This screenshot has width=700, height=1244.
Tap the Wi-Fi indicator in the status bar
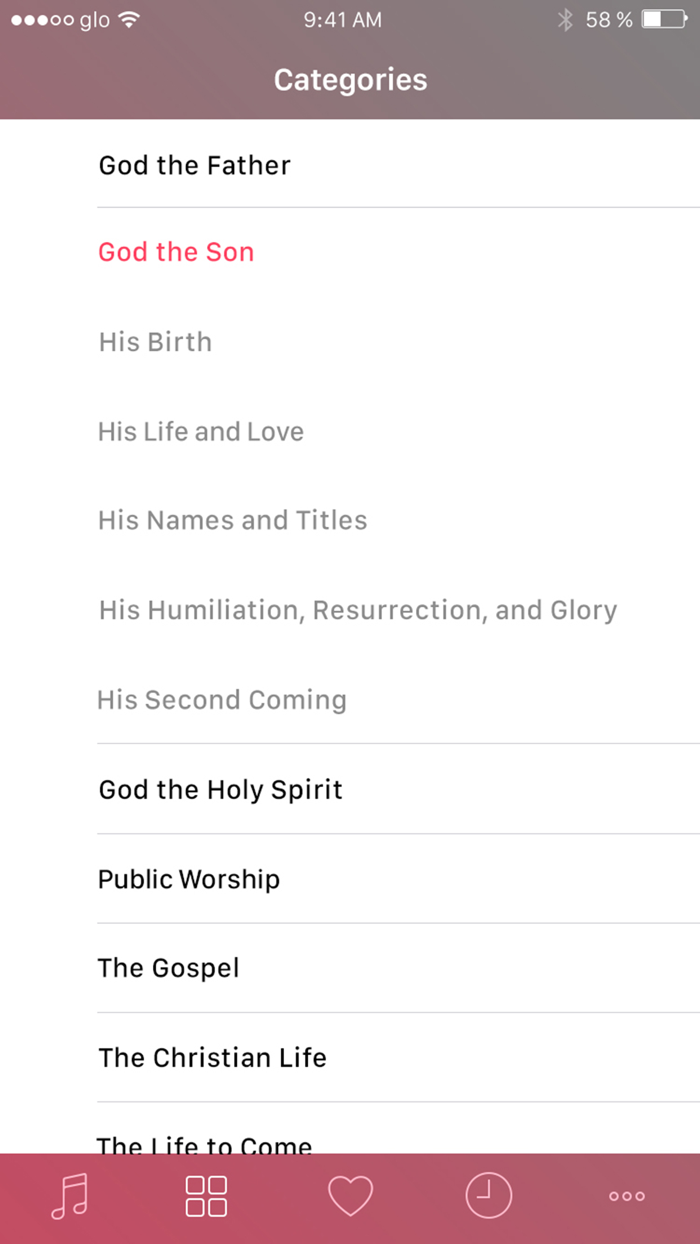(132, 18)
